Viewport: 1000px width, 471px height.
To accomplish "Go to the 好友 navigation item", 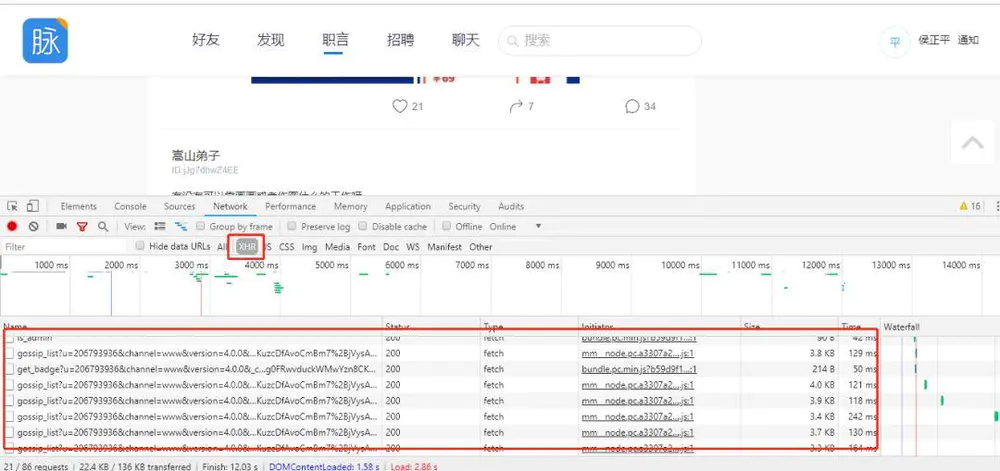I will pos(205,40).
